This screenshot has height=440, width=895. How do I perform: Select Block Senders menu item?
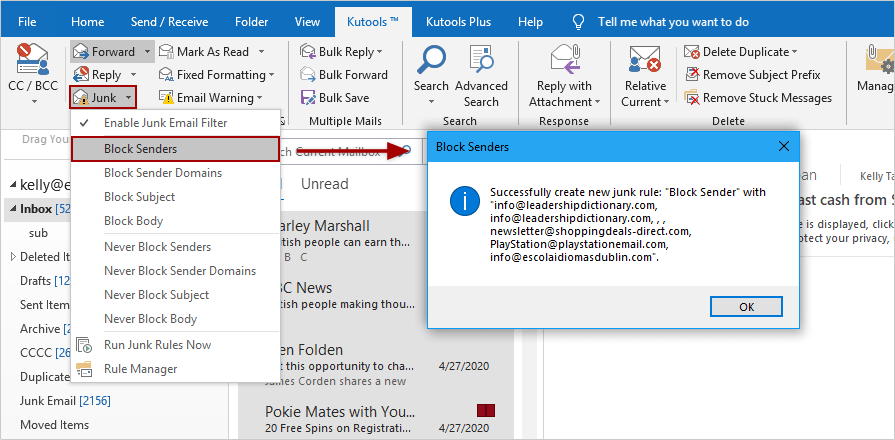(x=175, y=149)
